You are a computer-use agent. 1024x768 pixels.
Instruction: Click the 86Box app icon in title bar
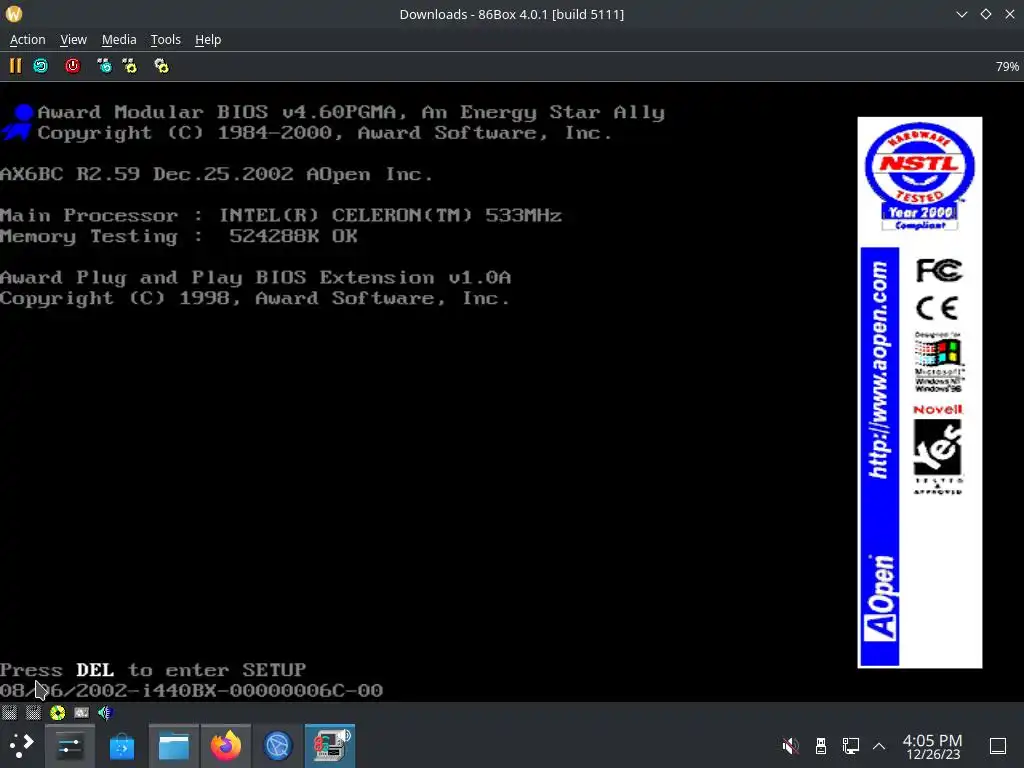click(14, 14)
